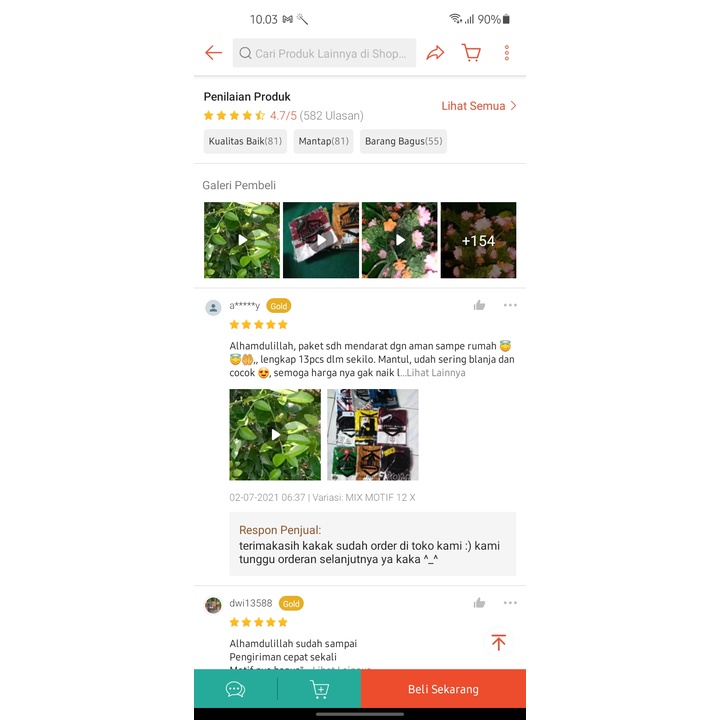
Task: Play the leaf video in a*****y review
Action: pos(275,434)
